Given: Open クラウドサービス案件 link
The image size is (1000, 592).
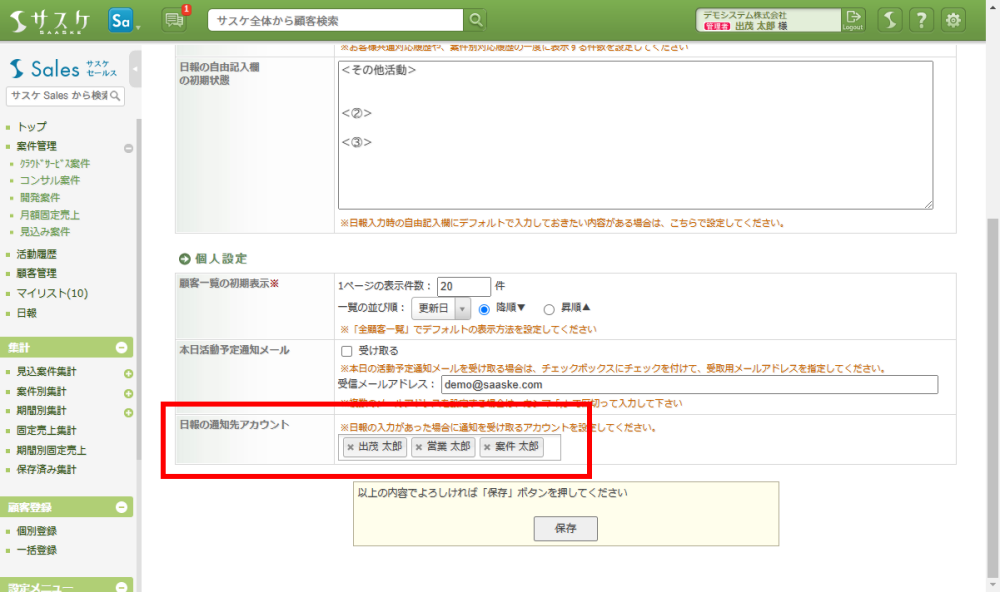Looking at the screenshot, I should (55, 163).
